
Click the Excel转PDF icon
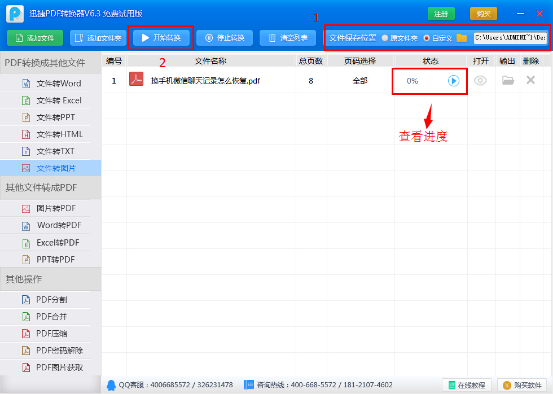tap(26, 243)
